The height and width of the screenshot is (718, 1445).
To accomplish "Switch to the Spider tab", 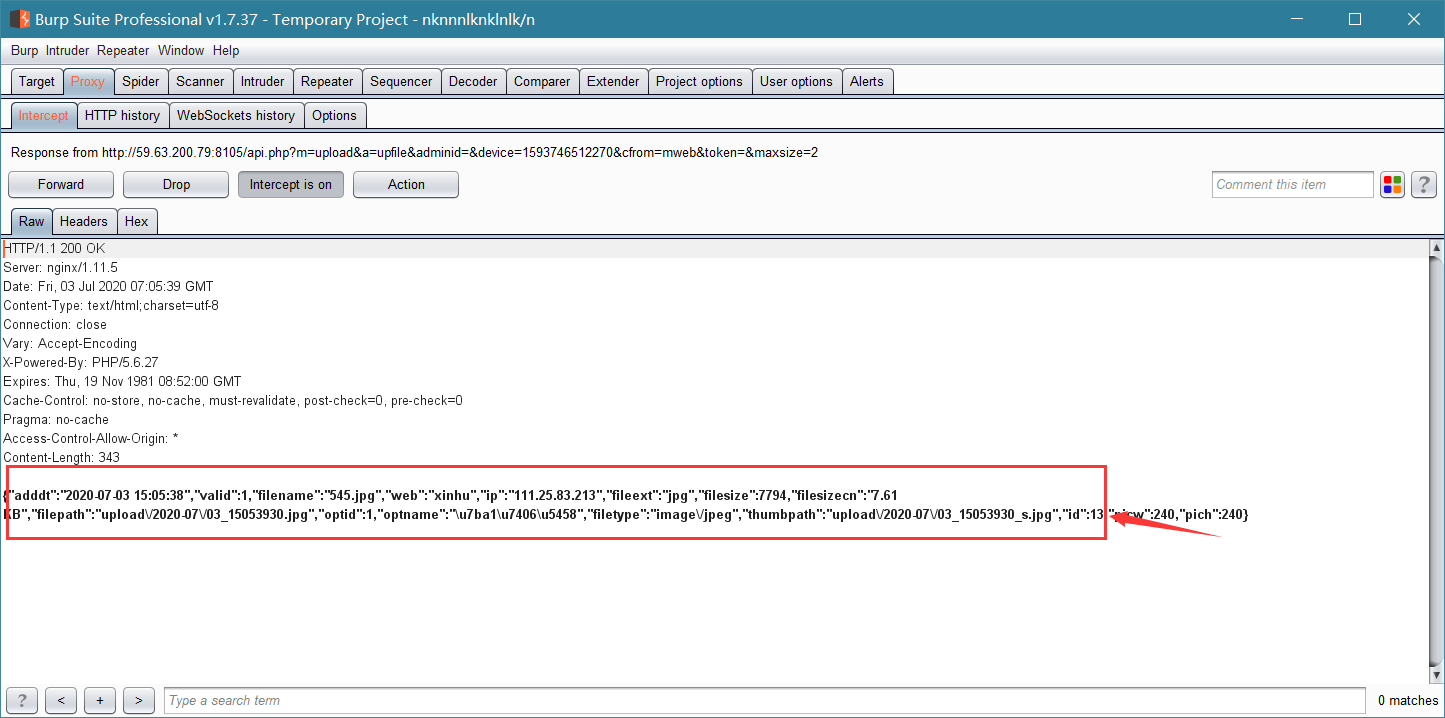I will 141,81.
